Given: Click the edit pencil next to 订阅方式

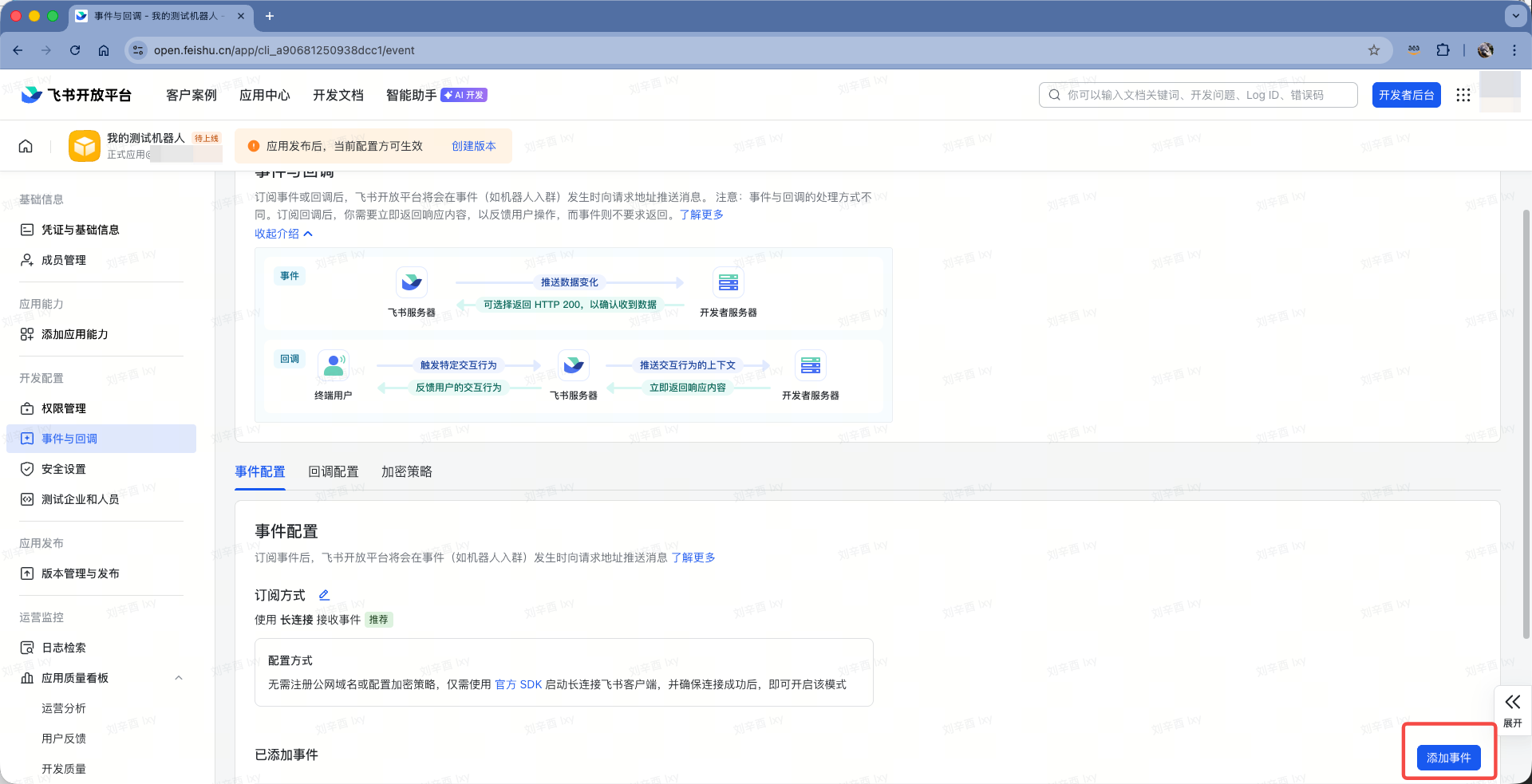Looking at the screenshot, I should tap(324, 595).
